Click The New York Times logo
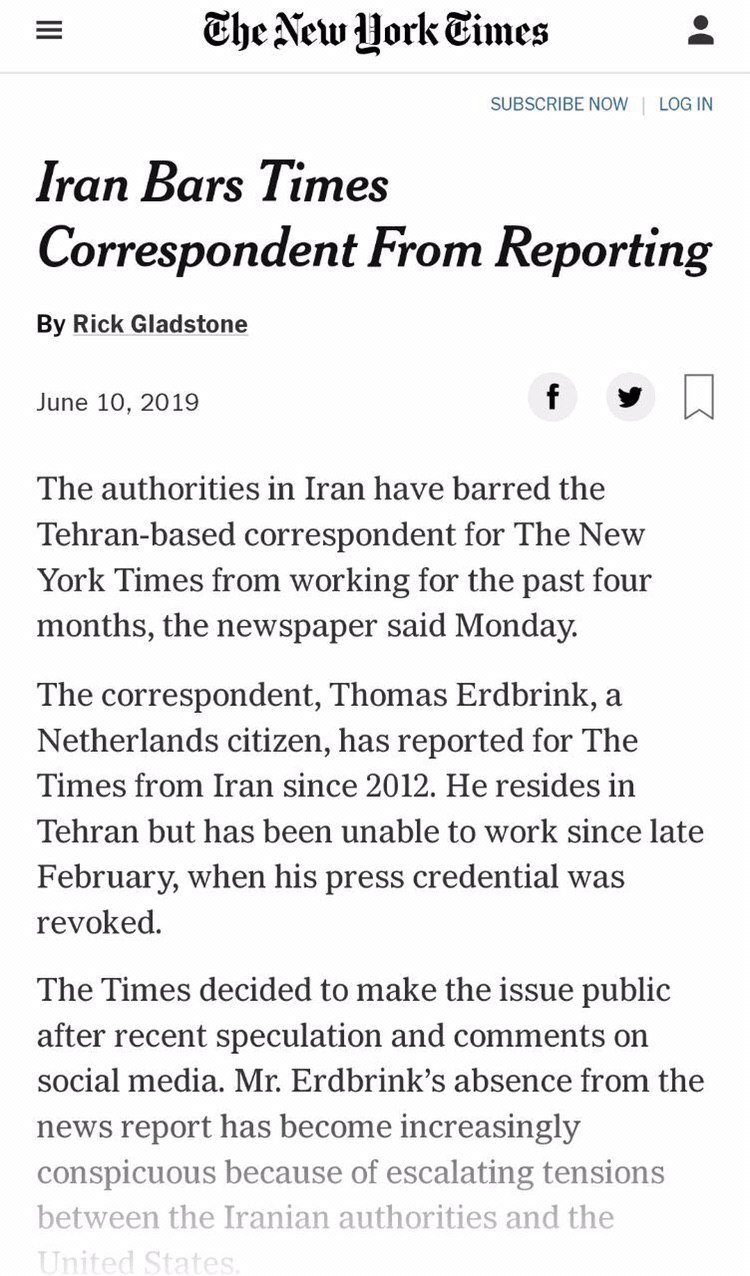Viewport: 750px width, 1276px height. tap(375, 31)
